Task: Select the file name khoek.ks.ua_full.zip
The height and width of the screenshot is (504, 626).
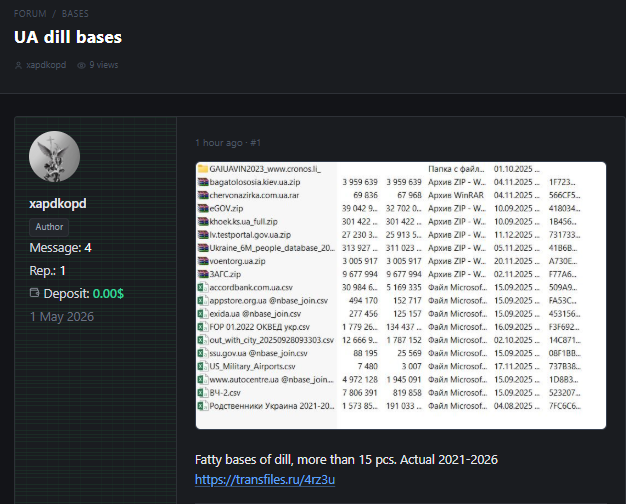Action: coord(243,222)
